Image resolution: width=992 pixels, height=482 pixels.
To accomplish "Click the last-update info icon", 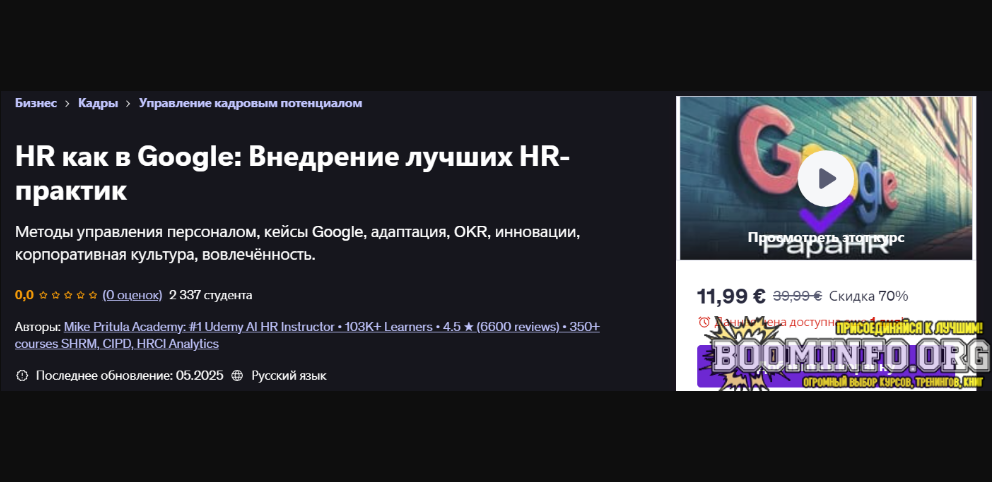I will click(22, 376).
